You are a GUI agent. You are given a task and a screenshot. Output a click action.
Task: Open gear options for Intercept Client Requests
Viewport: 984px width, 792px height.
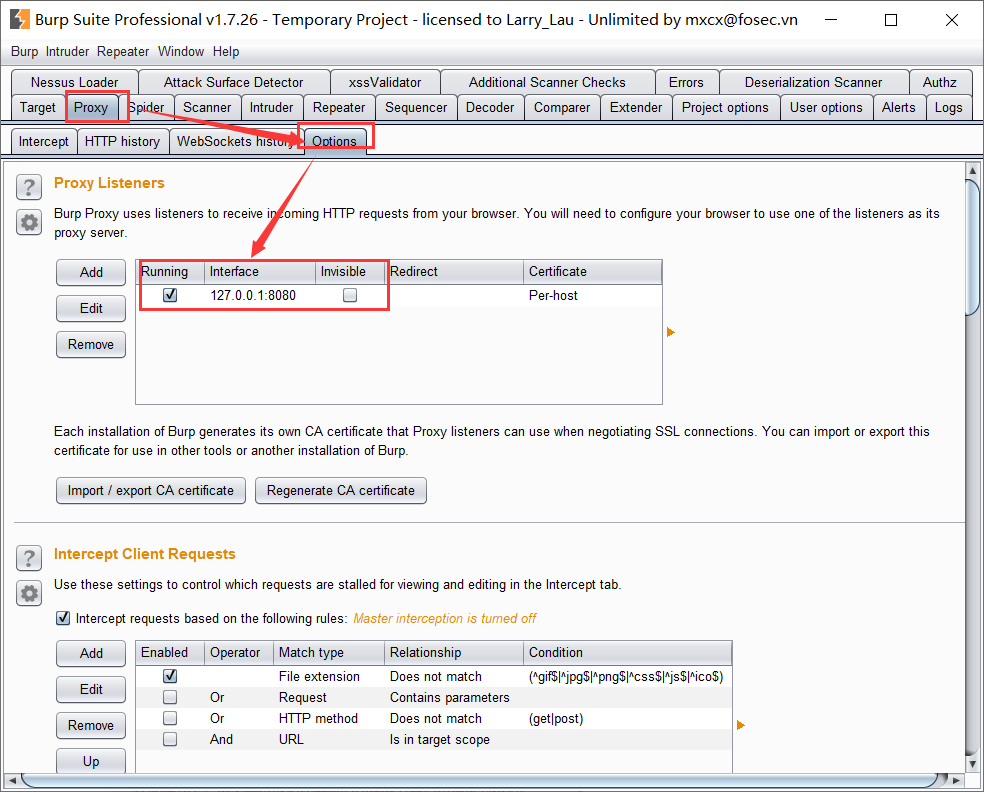tap(29, 593)
